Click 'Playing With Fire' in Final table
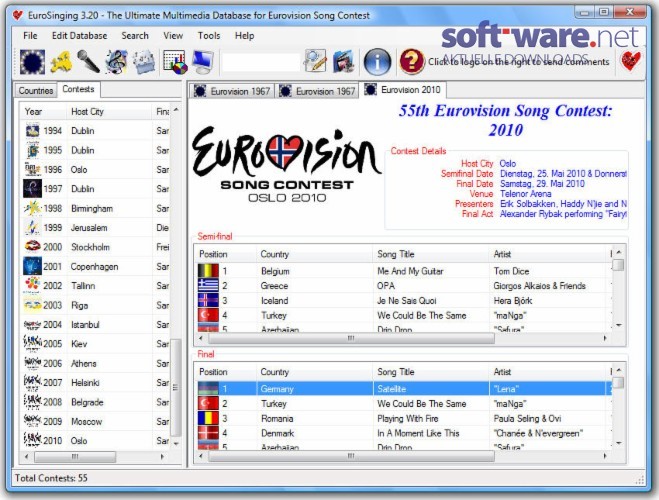Image resolution: width=659 pixels, height=500 pixels. 408,418
